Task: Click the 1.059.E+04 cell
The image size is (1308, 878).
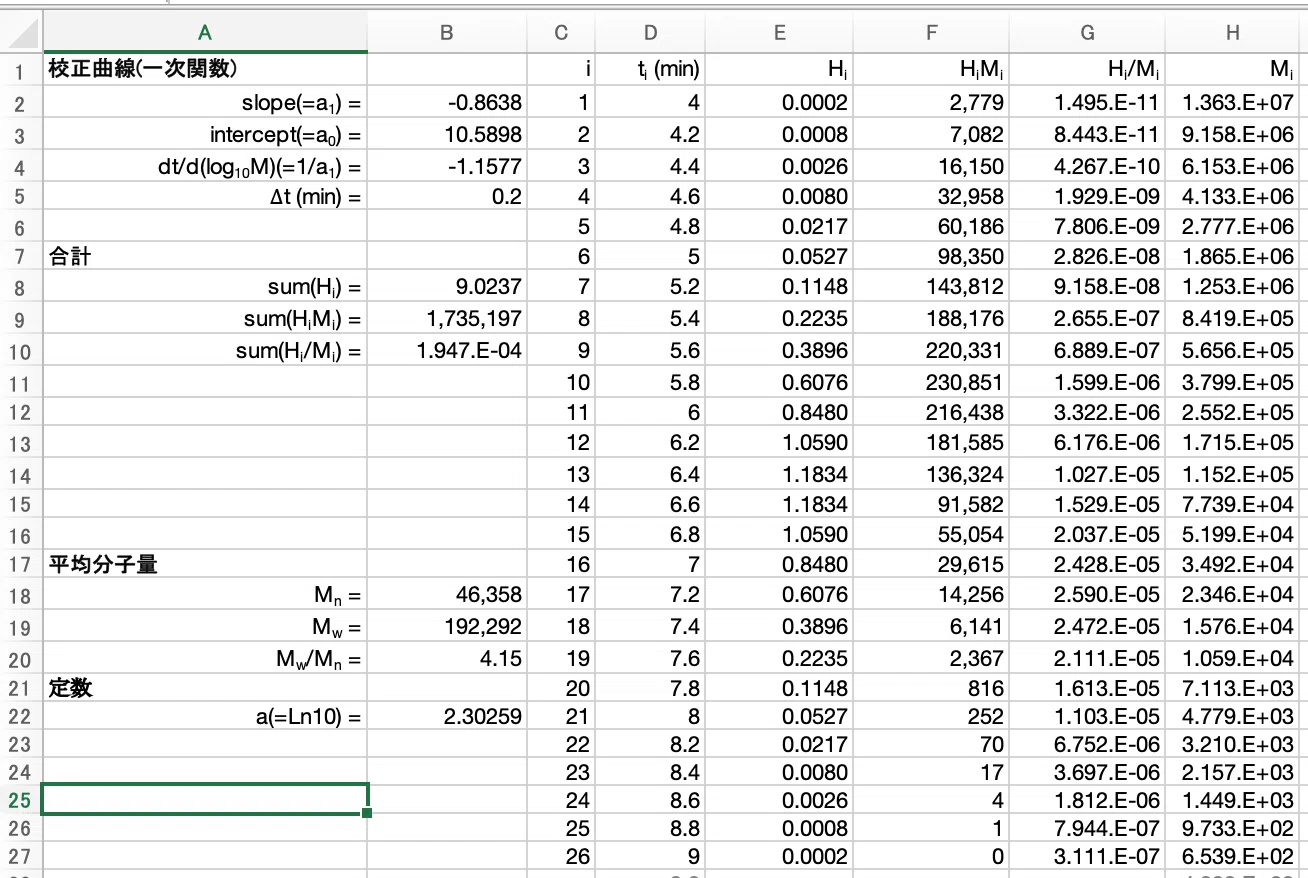Action: tap(1233, 660)
